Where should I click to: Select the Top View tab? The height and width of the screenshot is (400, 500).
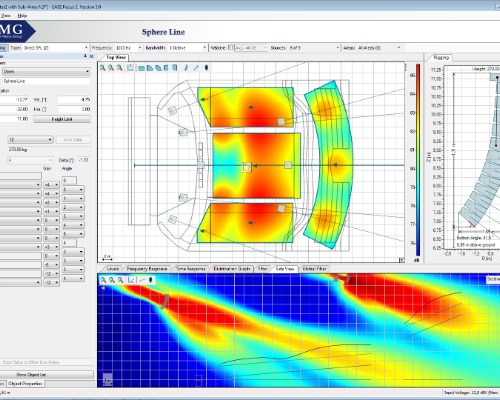(116, 57)
